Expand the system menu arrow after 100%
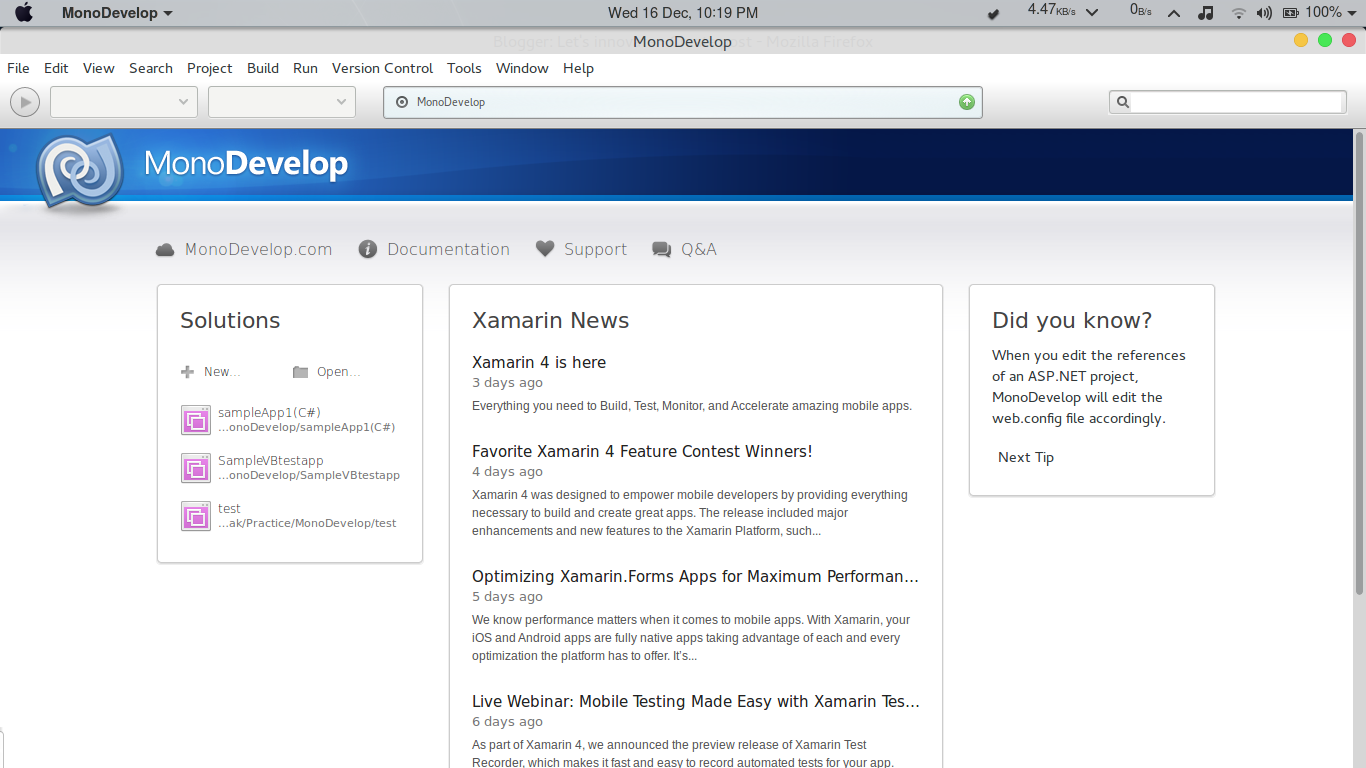The height and width of the screenshot is (768, 1366). [1352, 13]
